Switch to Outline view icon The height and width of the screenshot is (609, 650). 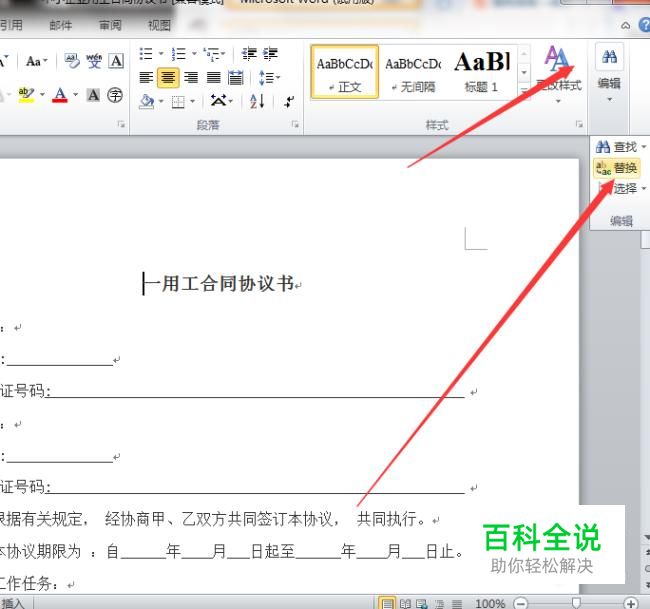[x=440, y=604]
